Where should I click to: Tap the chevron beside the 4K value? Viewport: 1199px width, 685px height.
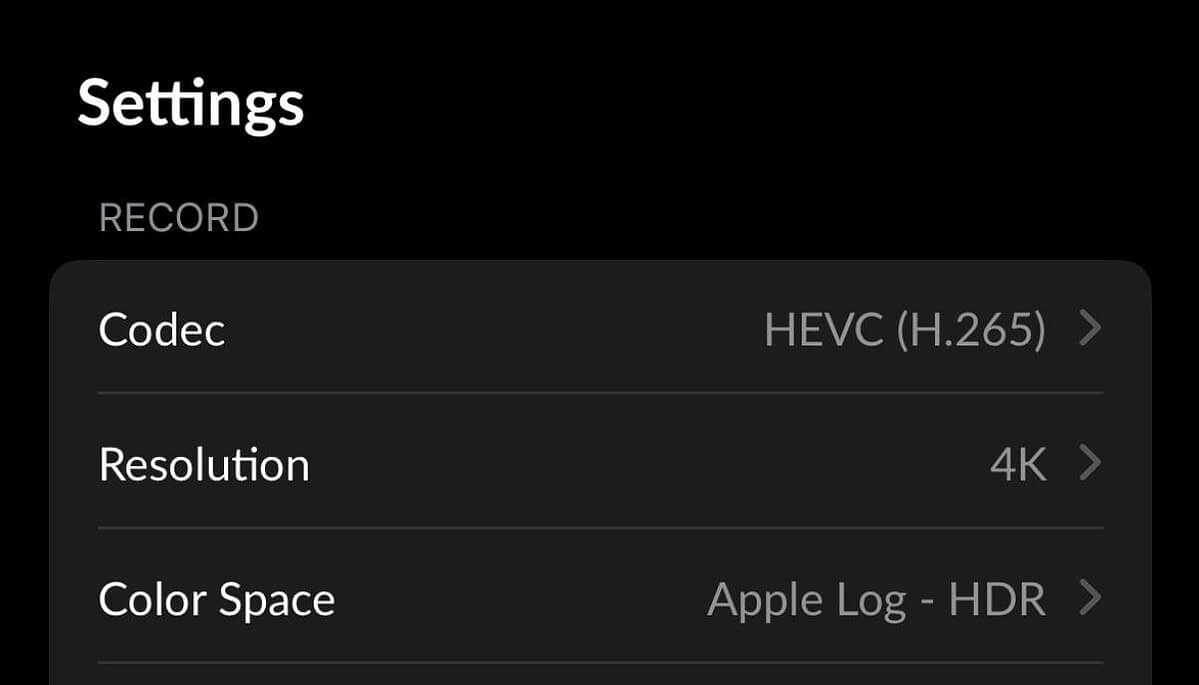click(1091, 463)
